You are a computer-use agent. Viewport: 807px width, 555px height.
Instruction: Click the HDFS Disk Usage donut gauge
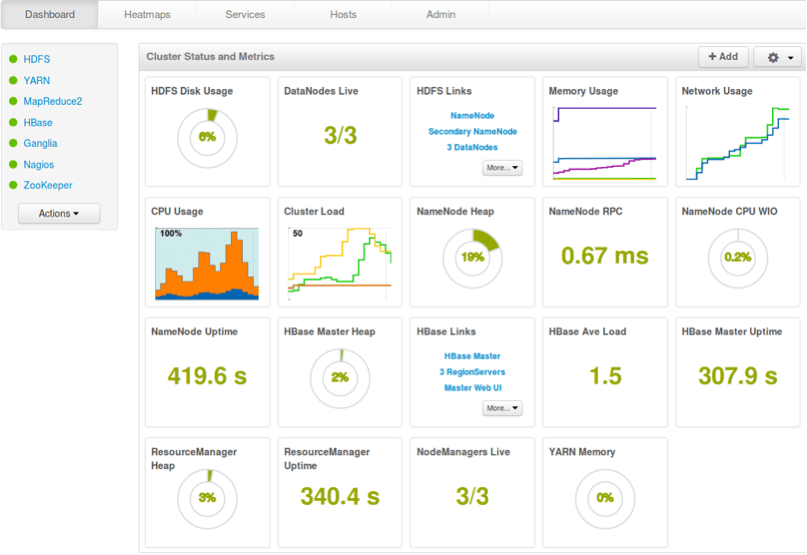207,137
